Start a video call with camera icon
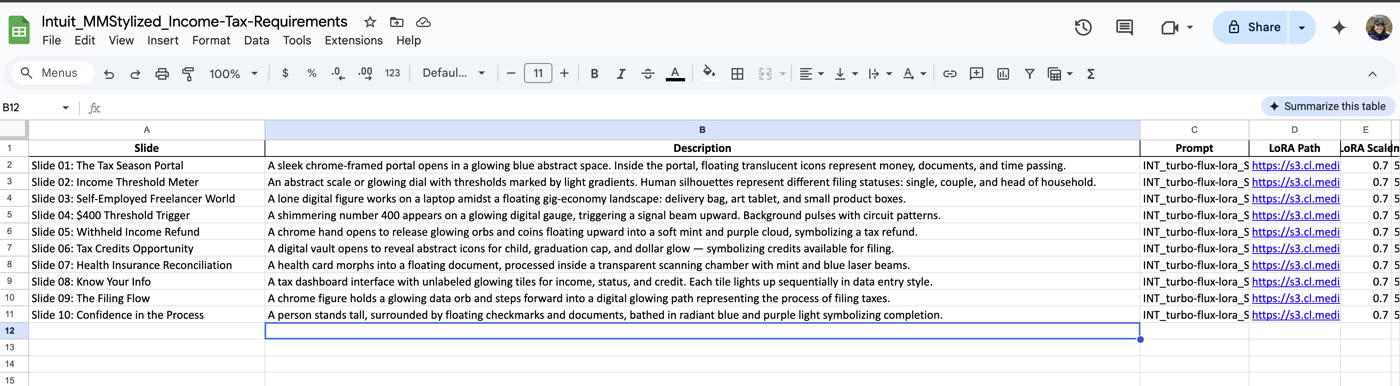The width and height of the screenshot is (1400, 386). 1170,28
